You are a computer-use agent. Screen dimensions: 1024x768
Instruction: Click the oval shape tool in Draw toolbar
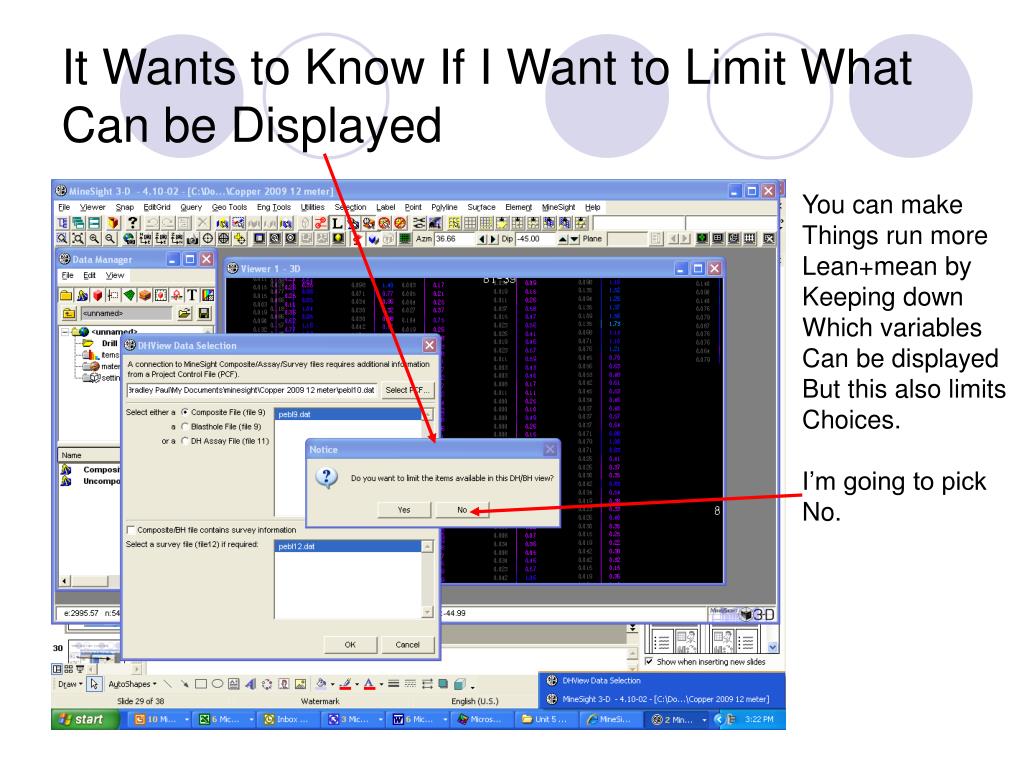click(217, 684)
